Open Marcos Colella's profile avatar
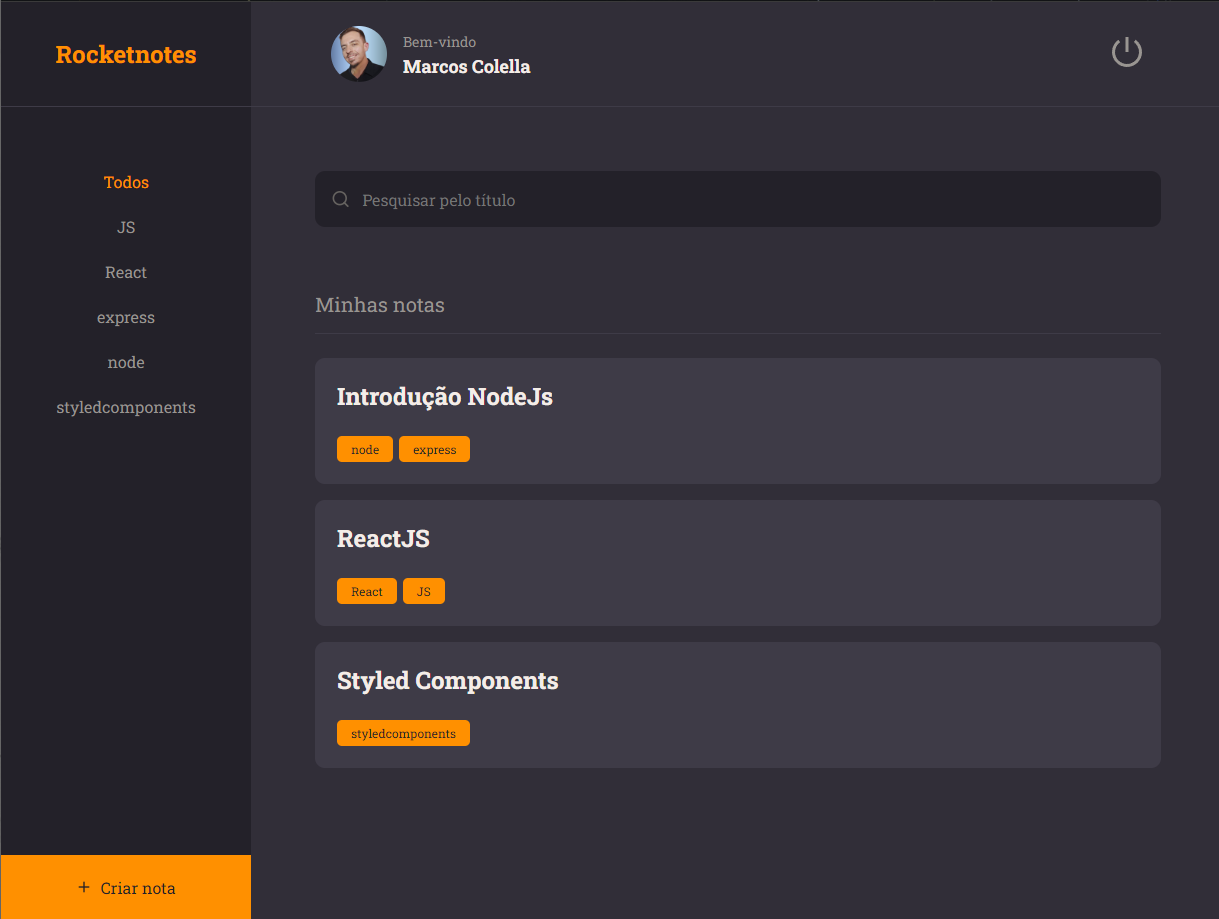 (359, 54)
